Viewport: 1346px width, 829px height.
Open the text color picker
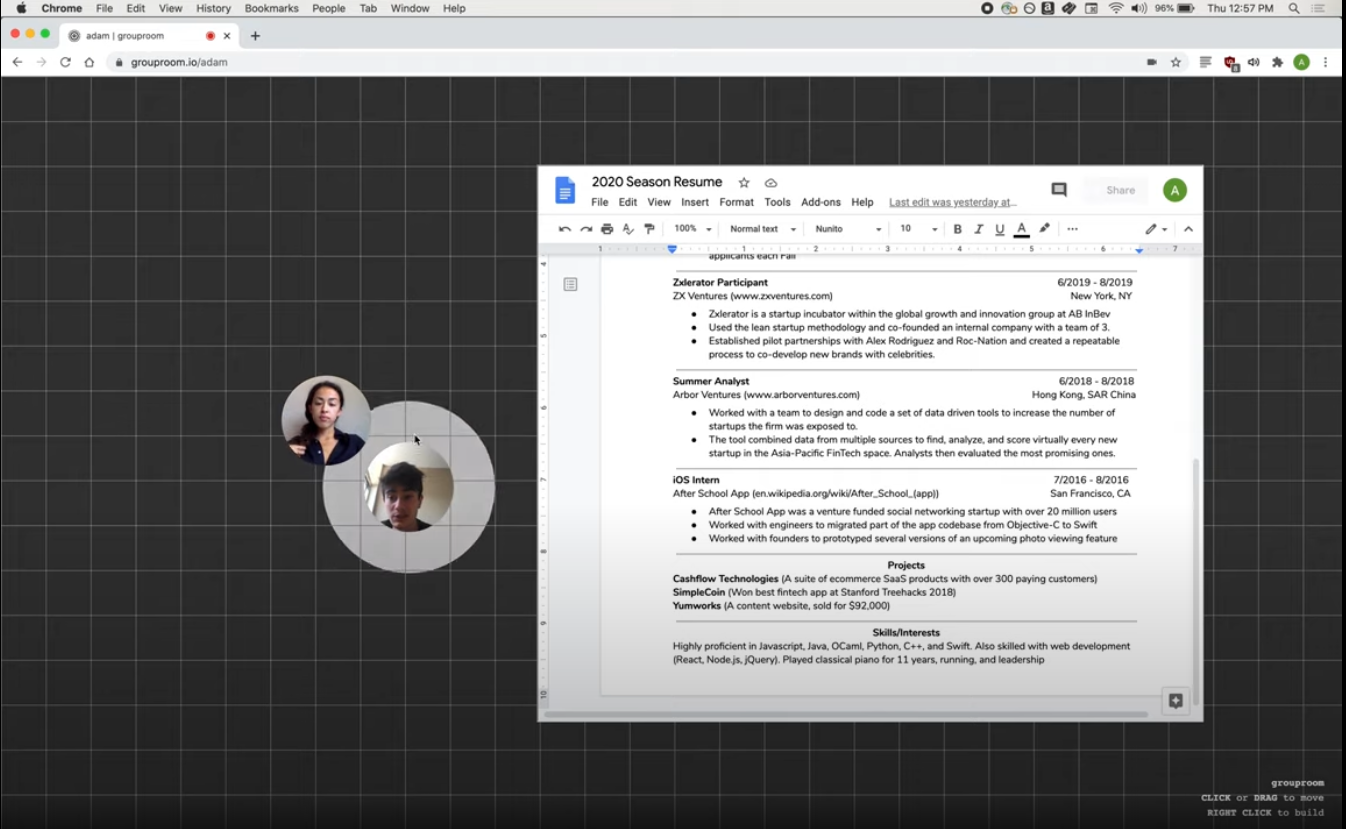(x=1021, y=229)
